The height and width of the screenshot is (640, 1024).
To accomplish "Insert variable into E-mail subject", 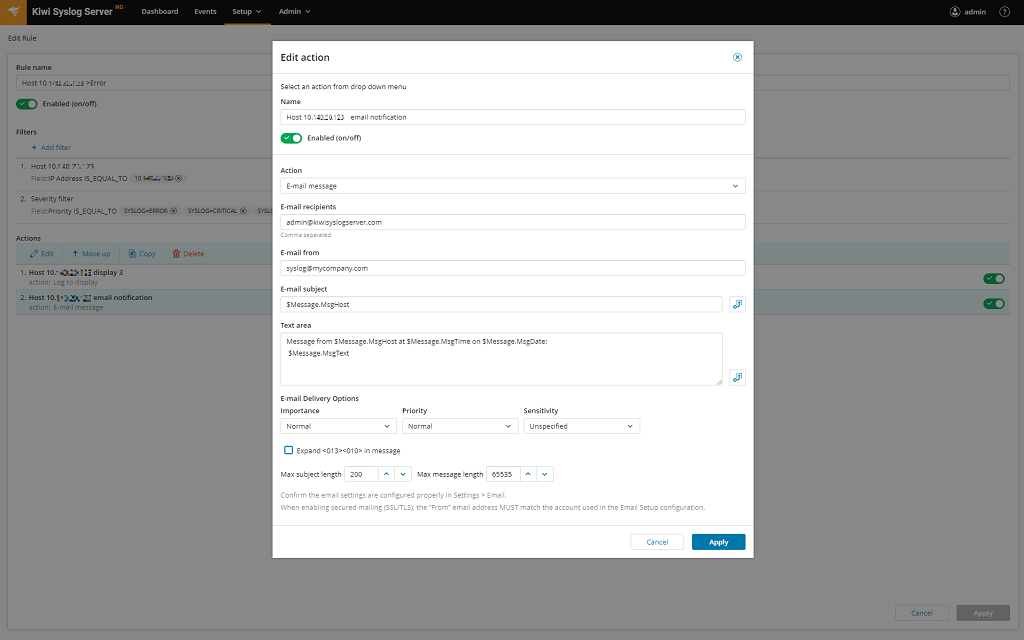I will (737, 304).
